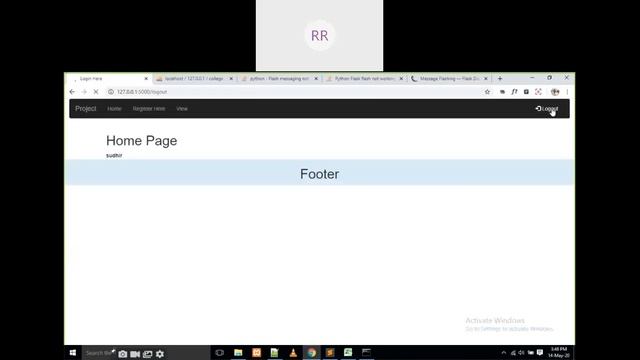Screen dimensions: 640x360
Task: Click the 'Footer' heading text
Action: (320, 174)
